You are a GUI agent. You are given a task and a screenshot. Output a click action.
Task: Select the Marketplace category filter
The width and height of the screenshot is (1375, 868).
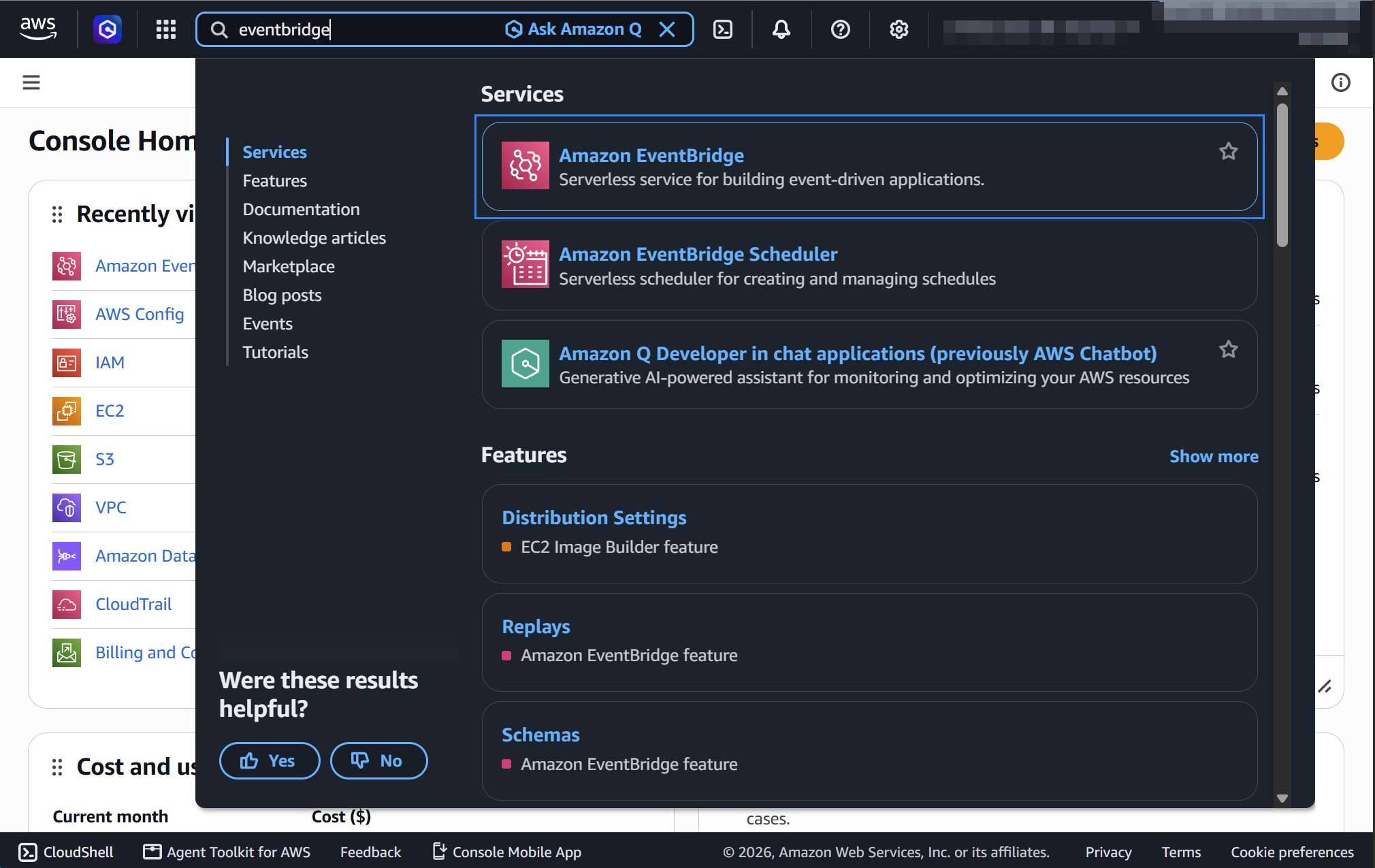coord(289,266)
